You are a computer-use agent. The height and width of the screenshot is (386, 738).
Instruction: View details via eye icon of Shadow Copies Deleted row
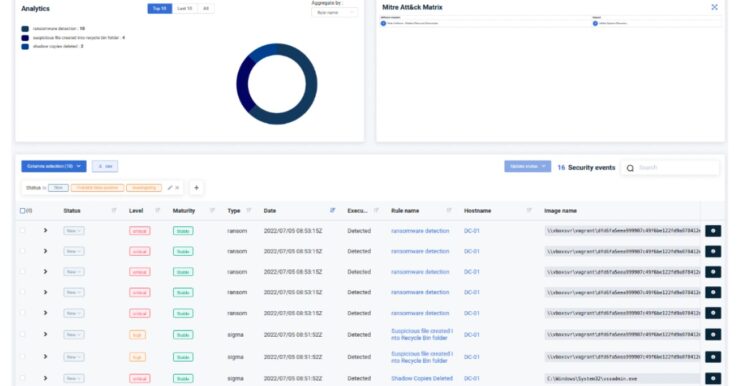(713, 378)
